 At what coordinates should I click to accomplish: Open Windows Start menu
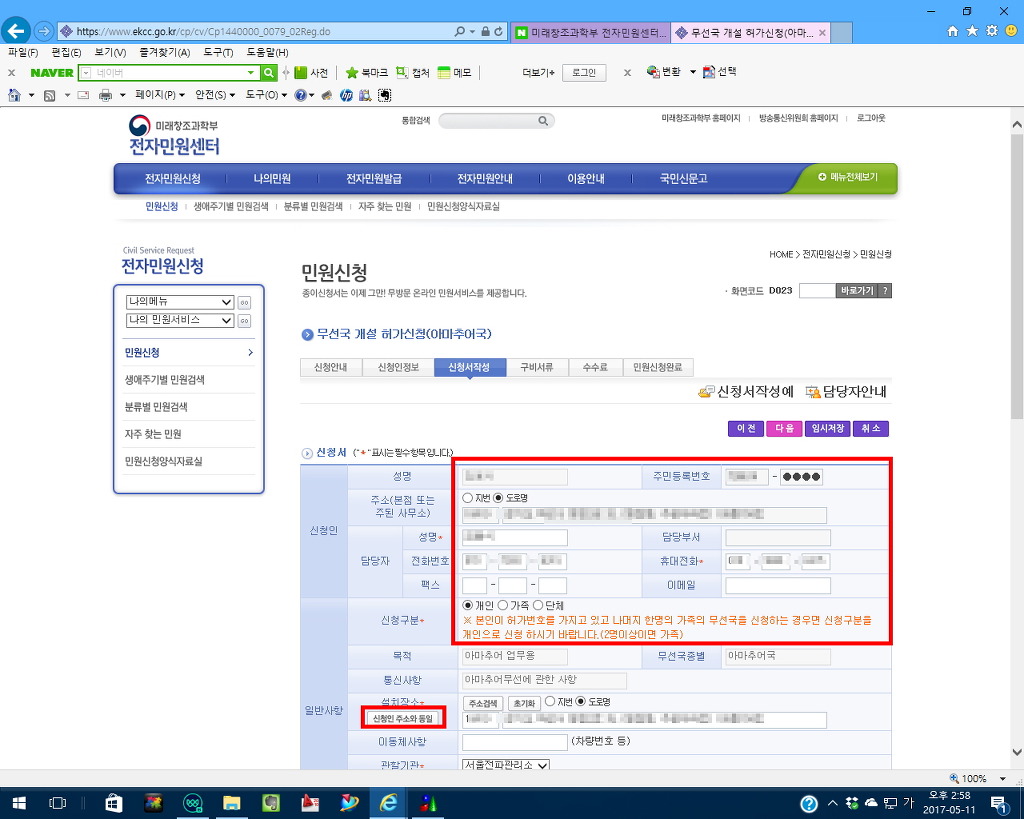[x=19, y=803]
